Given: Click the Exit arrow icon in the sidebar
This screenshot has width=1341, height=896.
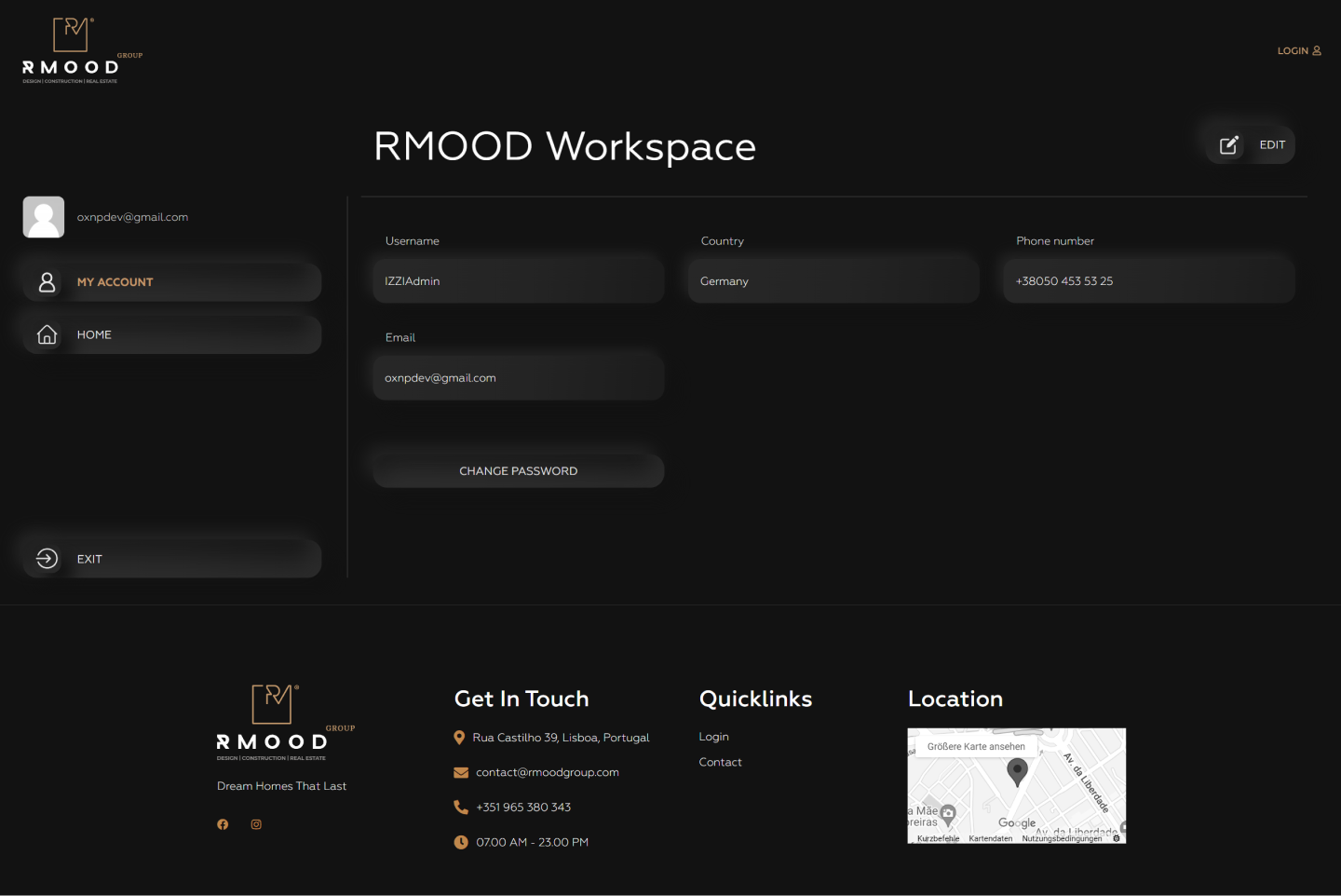Looking at the screenshot, I should (x=47, y=559).
